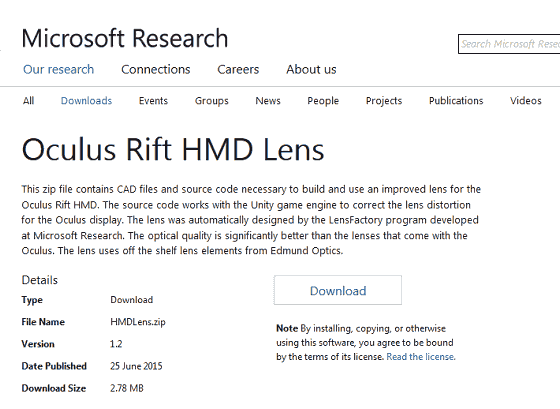This screenshot has height=409, width=560.
Task: Click the Oculus Rift HMD Lens heading
Action: pyautogui.click(x=173, y=149)
